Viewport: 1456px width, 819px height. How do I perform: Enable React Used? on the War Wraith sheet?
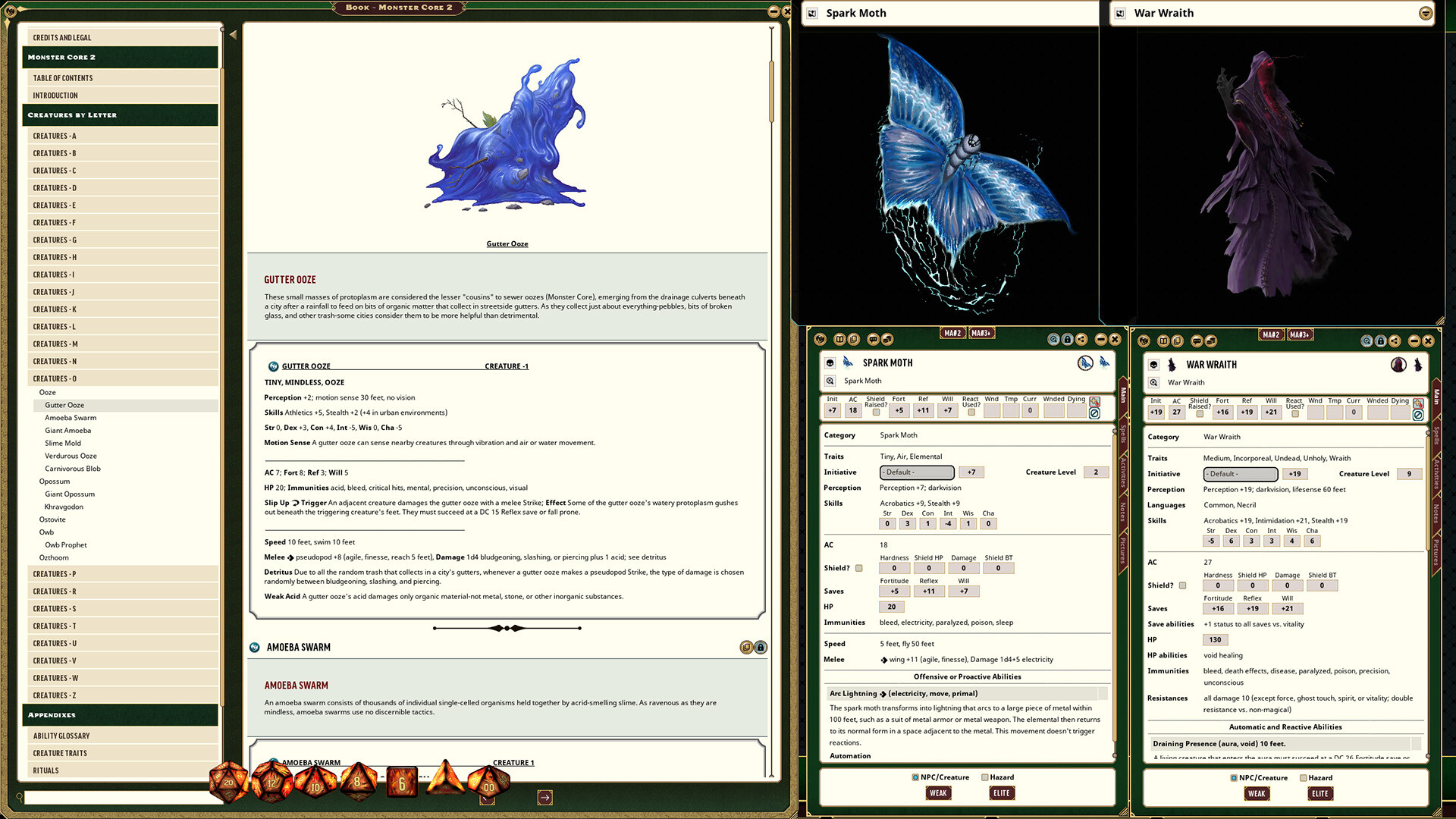1297,414
